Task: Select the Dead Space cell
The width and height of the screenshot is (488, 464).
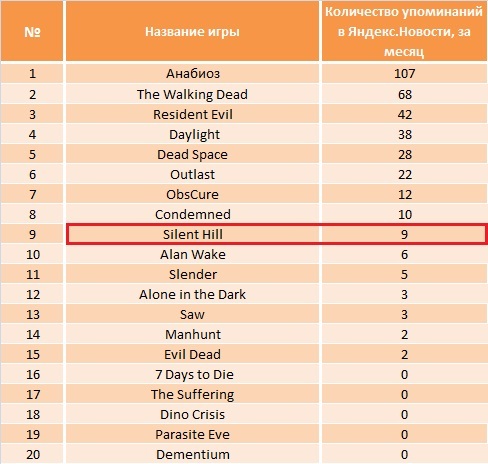Action: pos(192,154)
